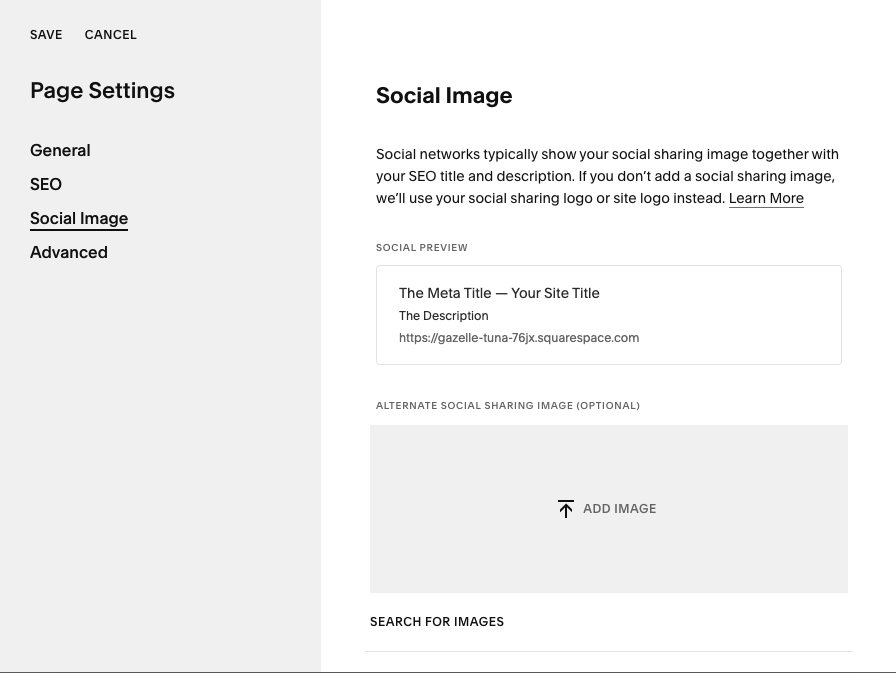Open SEARCH FOR IMAGES
This screenshot has width=896, height=673.
point(437,622)
